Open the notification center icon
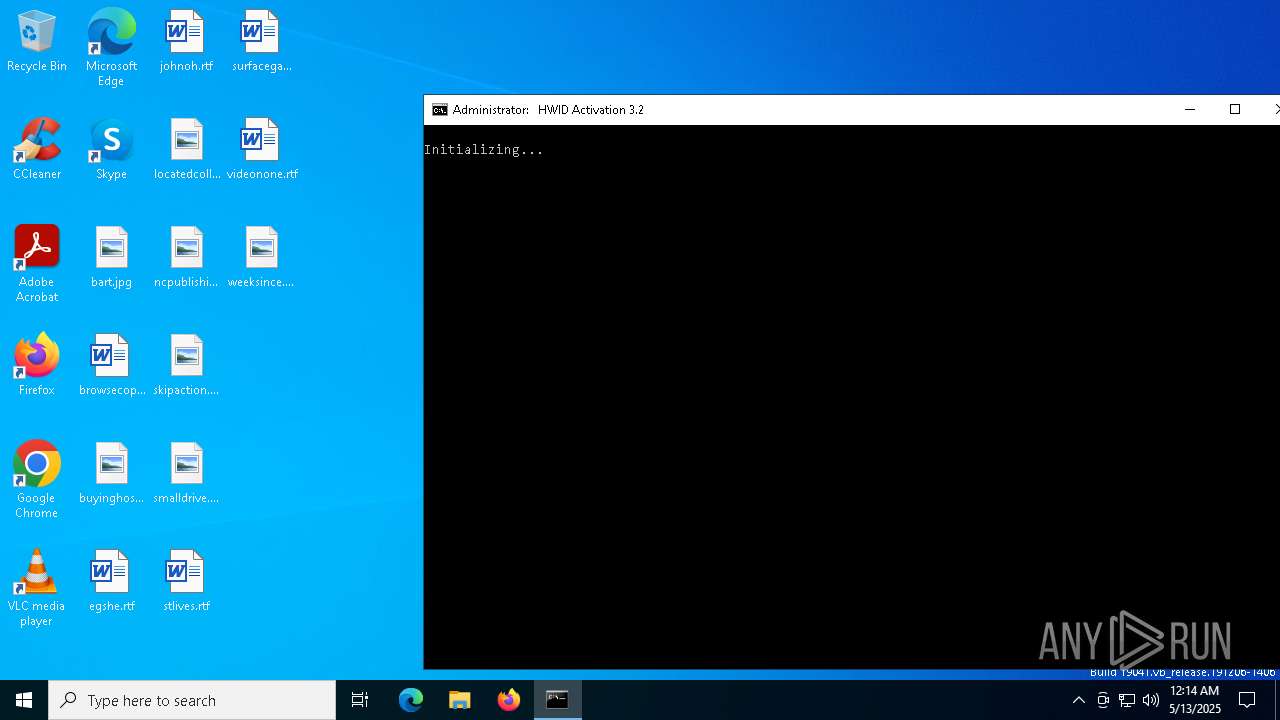 click(1247, 700)
